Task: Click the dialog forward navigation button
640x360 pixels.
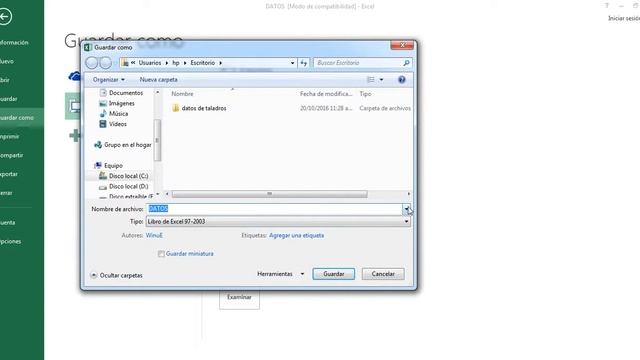Action: coord(106,63)
